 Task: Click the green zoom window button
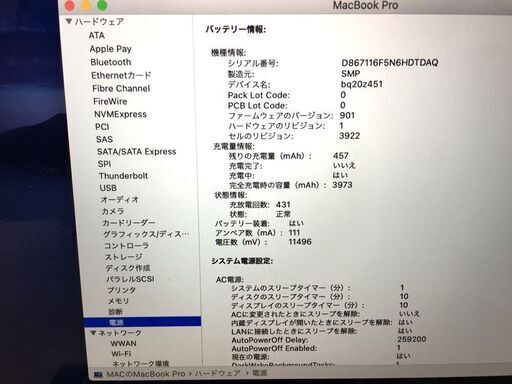(102, 5)
